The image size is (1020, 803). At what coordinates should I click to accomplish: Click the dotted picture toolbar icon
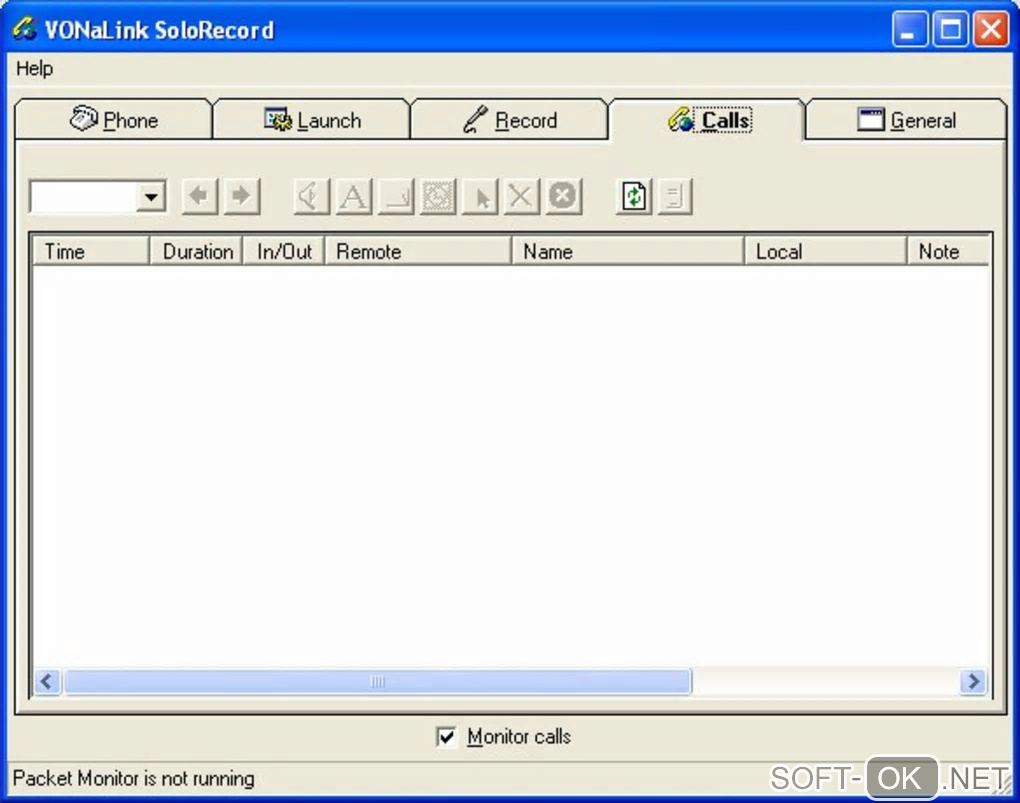coord(438,196)
